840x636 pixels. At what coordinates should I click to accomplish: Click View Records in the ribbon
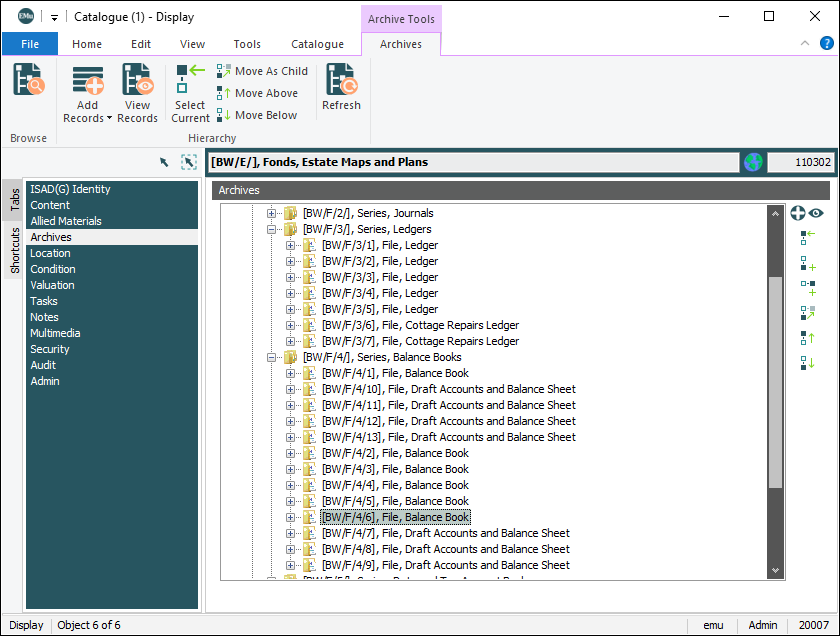tap(137, 94)
